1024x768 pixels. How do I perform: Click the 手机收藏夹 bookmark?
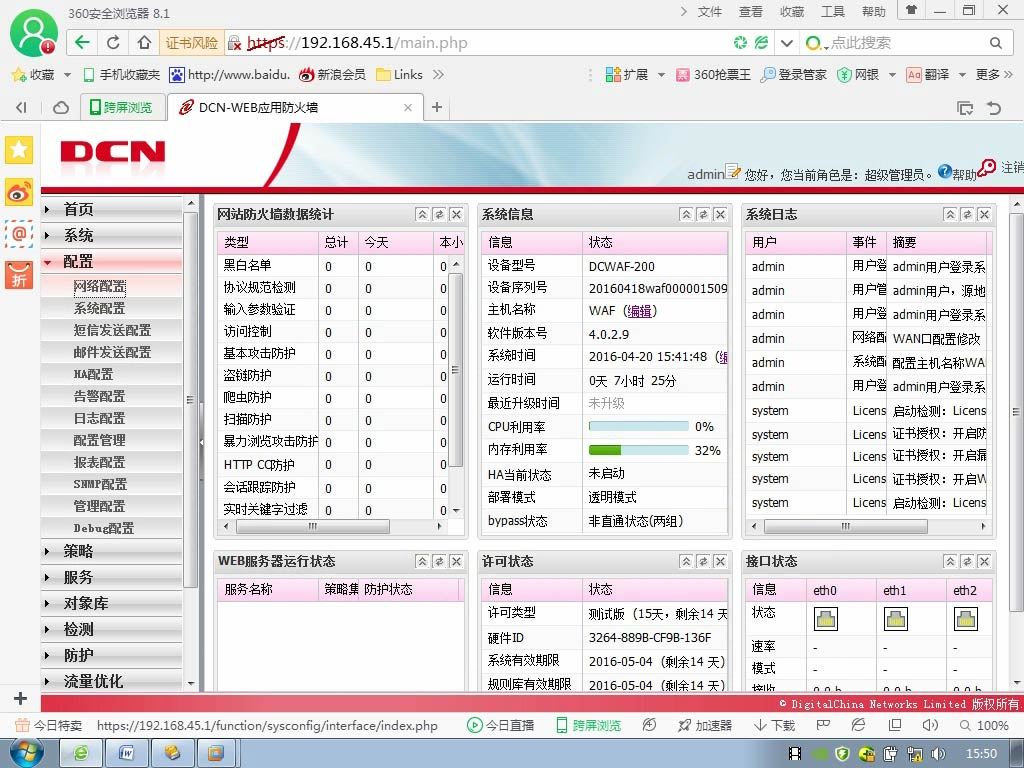pos(121,74)
